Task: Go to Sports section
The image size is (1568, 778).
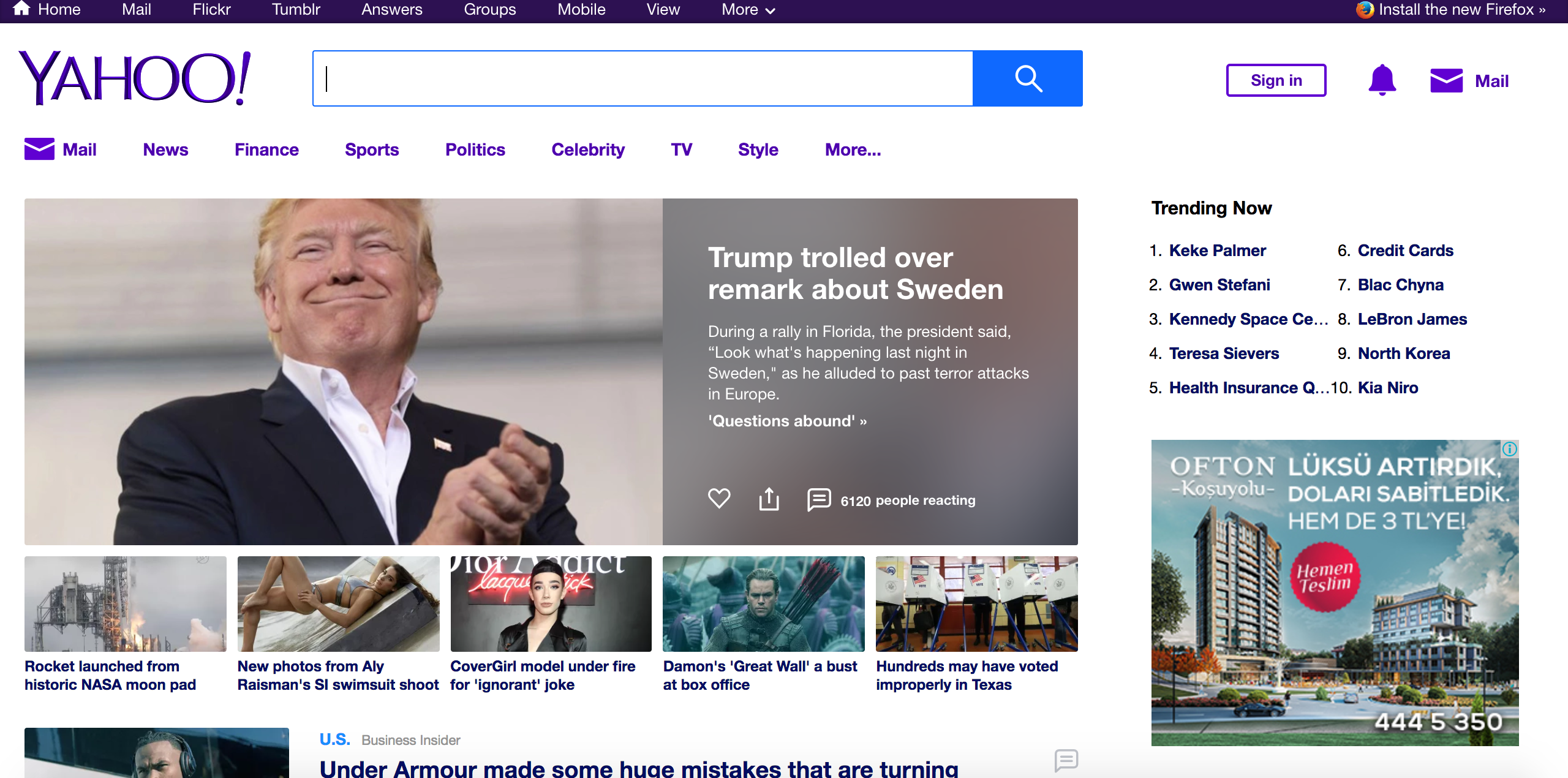Action: (372, 149)
